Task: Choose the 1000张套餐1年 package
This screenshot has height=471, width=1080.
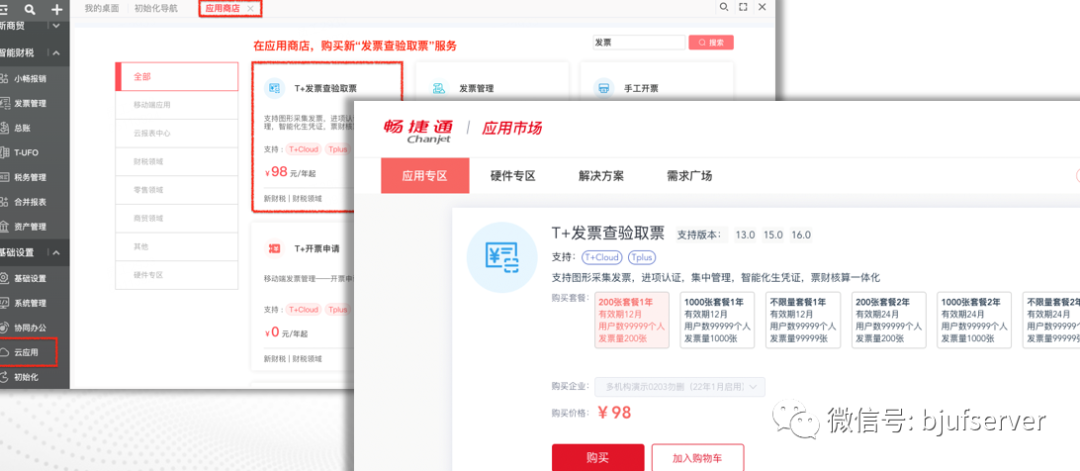Action: coord(718,320)
